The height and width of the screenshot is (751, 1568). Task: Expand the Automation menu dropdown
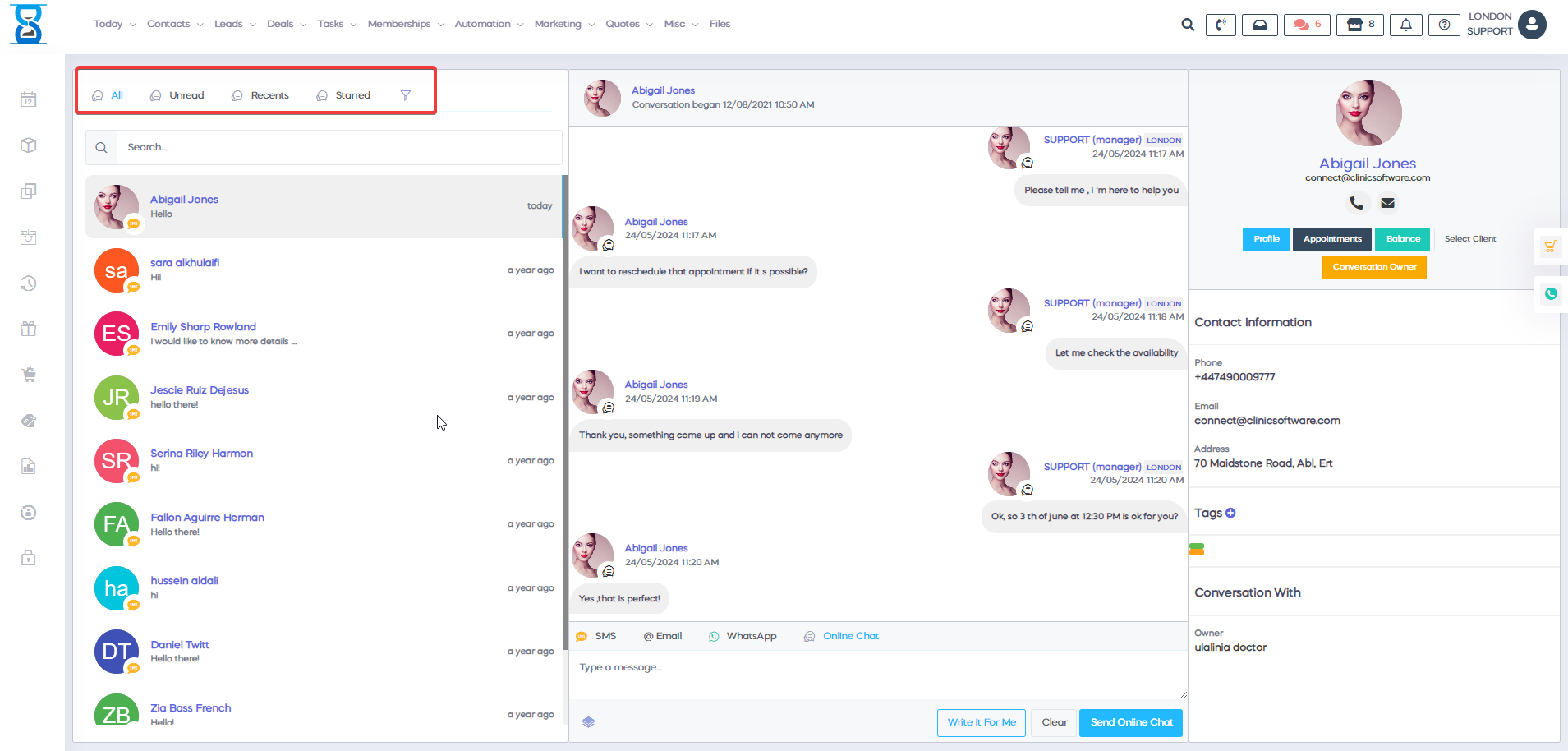pyautogui.click(x=489, y=24)
